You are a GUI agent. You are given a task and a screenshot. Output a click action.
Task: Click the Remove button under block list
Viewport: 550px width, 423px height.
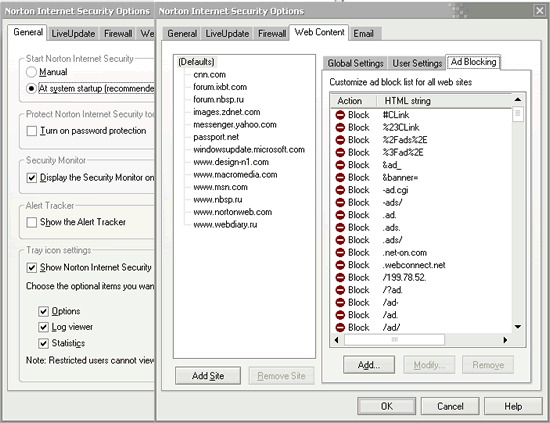click(x=488, y=365)
